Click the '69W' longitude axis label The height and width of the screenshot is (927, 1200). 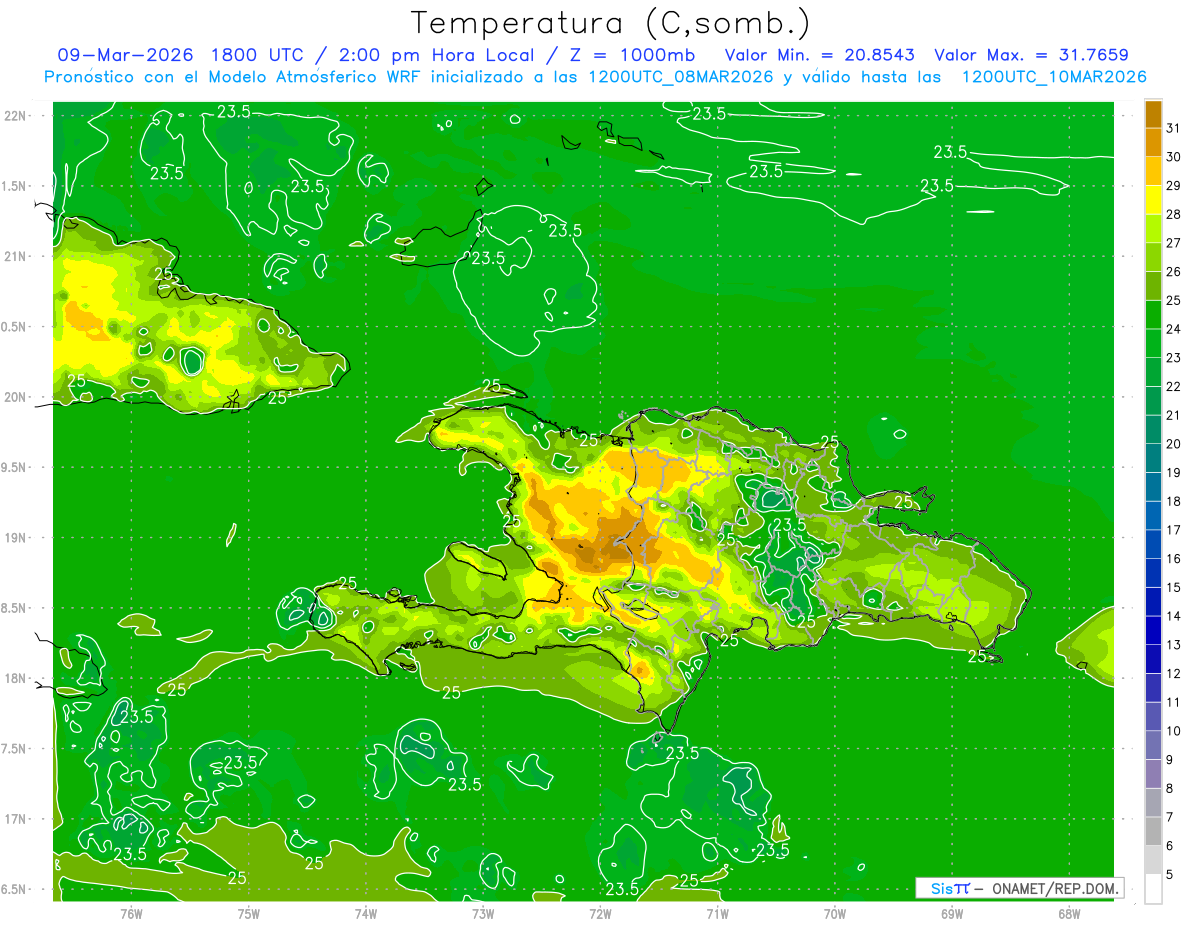(x=952, y=912)
